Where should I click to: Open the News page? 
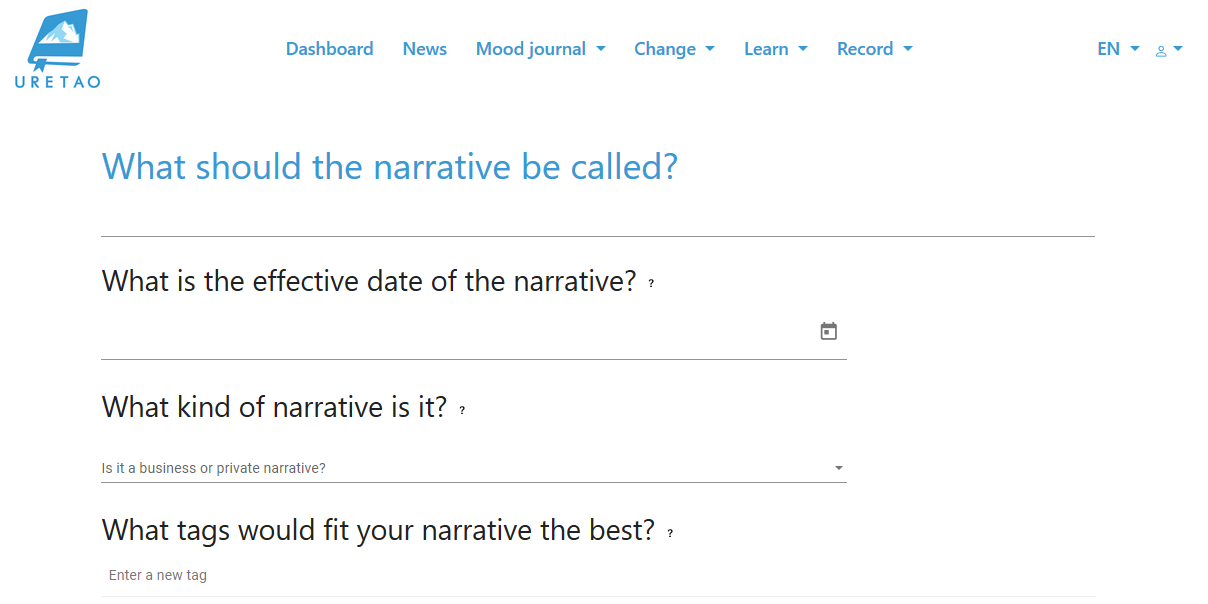[x=424, y=49]
